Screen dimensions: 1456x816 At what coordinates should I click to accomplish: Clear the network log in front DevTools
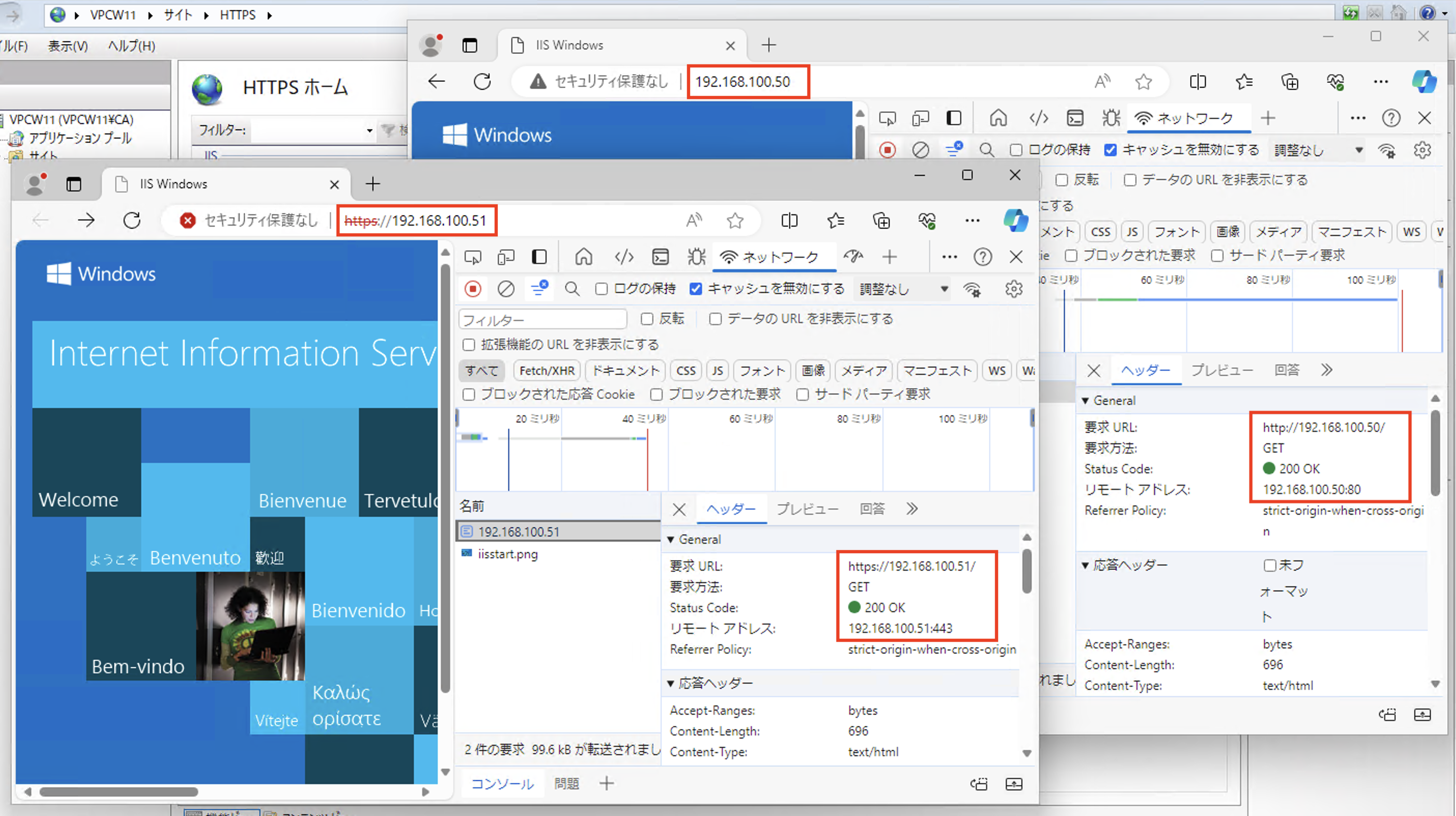point(506,289)
